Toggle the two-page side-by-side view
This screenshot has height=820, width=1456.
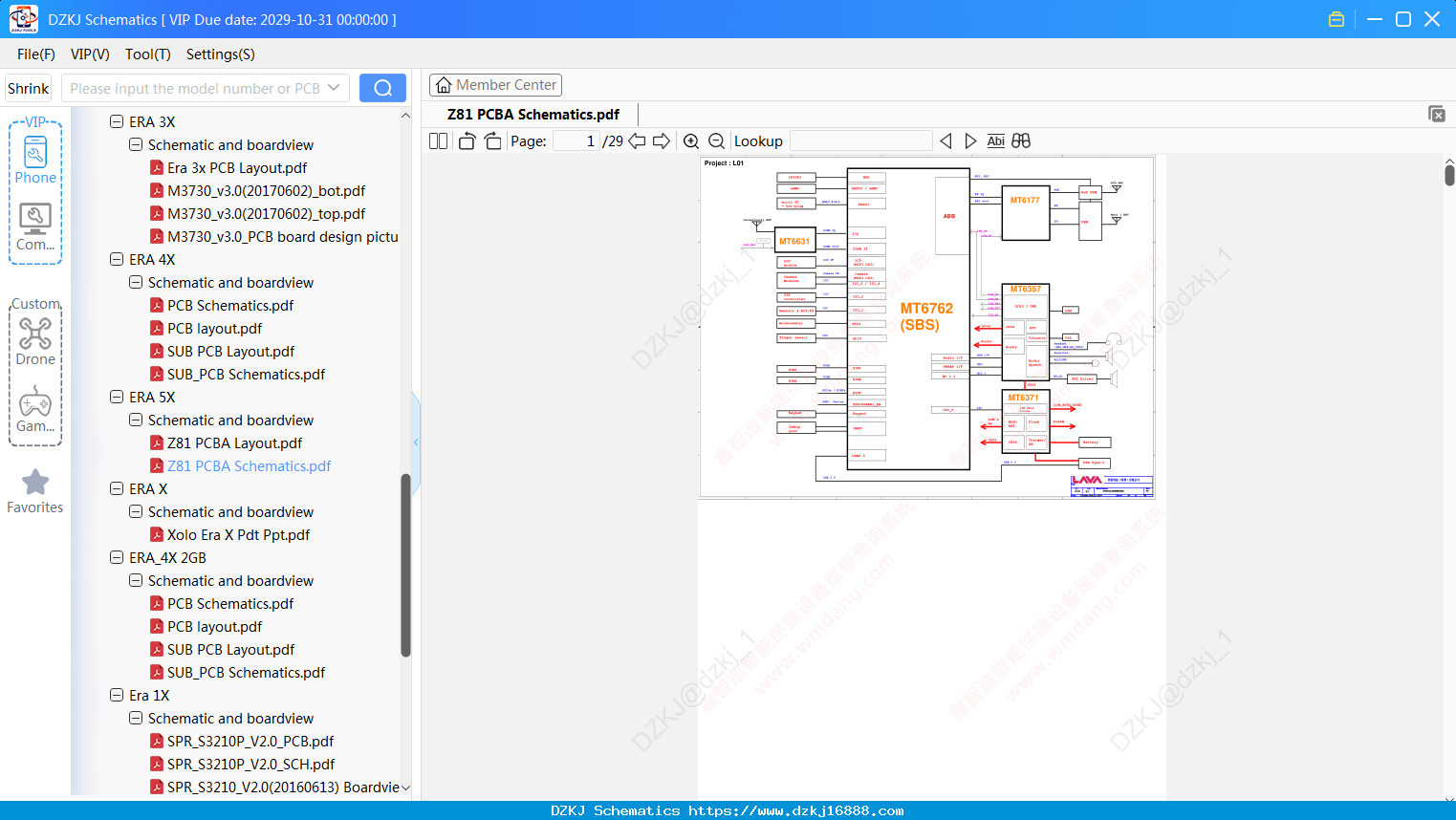click(438, 140)
